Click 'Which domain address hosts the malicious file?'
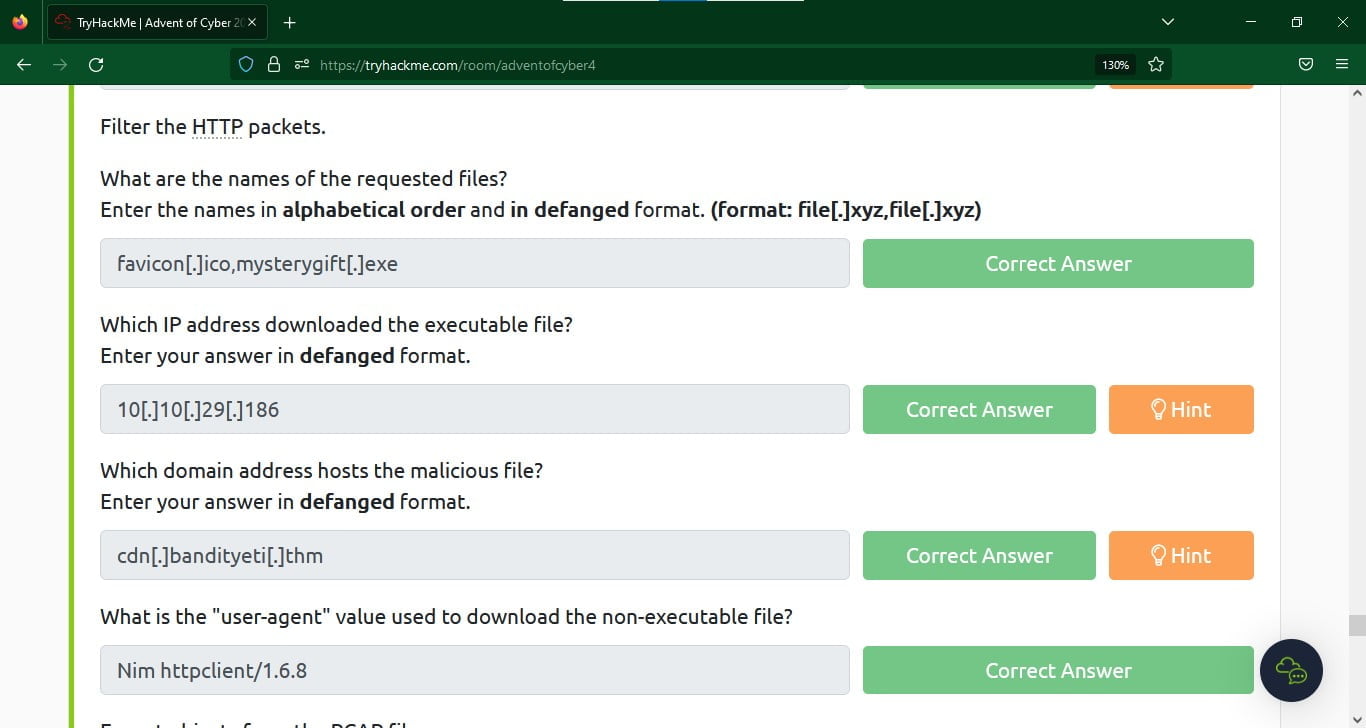Viewport: 1366px width, 728px height. click(x=321, y=471)
